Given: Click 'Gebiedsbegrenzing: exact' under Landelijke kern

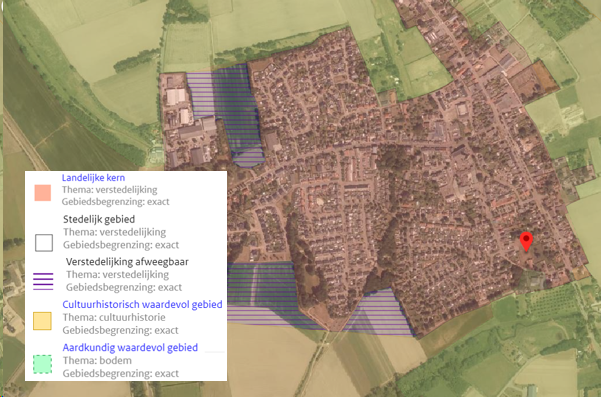Looking at the screenshot, I should coord(115,202).
